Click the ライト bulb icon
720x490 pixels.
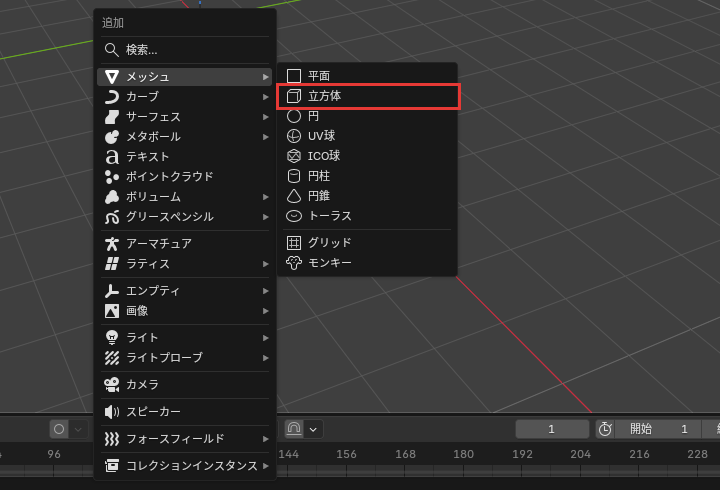[x=112, y=338]
